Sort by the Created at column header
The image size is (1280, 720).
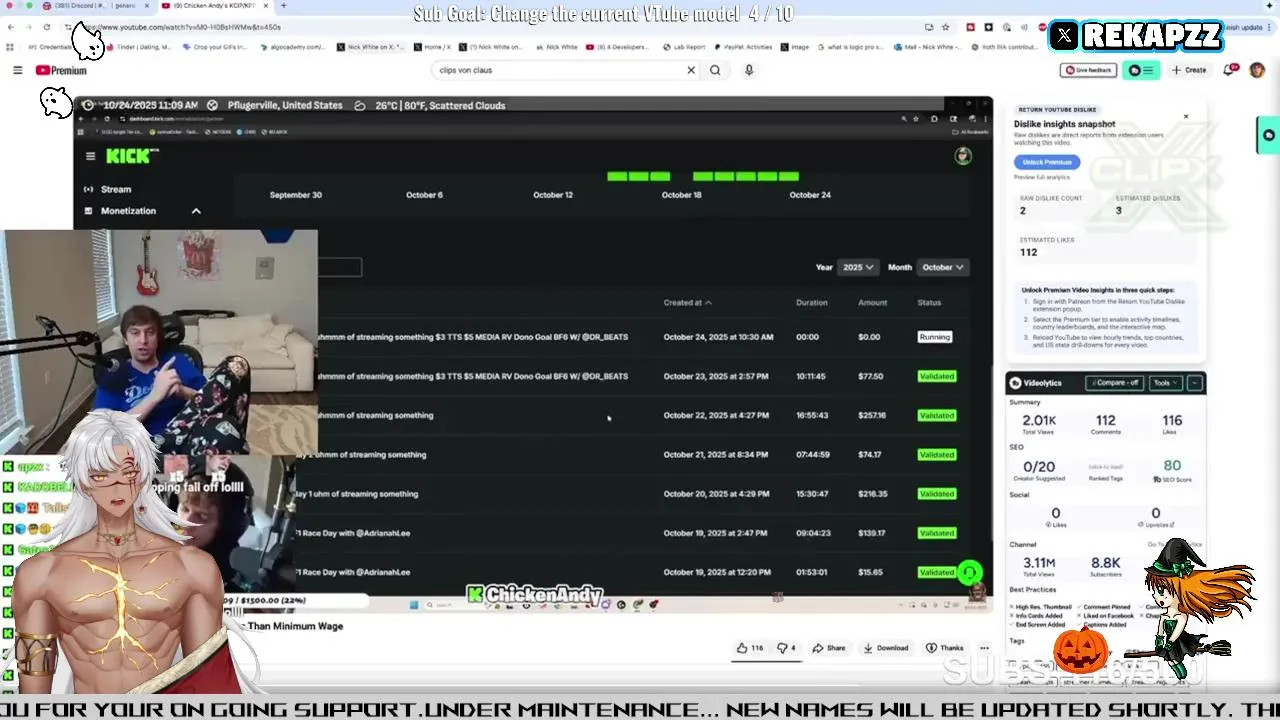(x=688, y=302)
